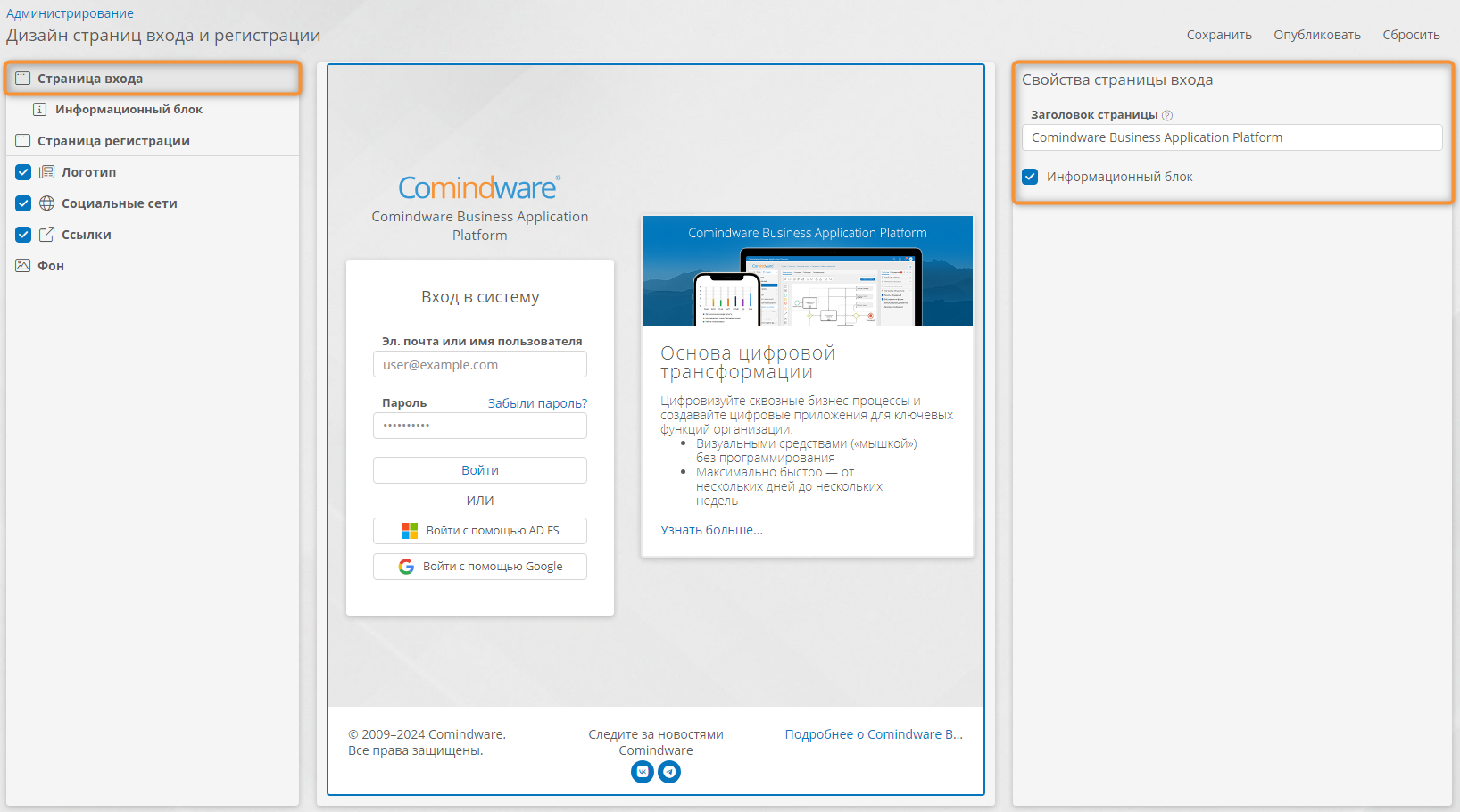Toggle the Ссылки checkbox

[23, 235]
